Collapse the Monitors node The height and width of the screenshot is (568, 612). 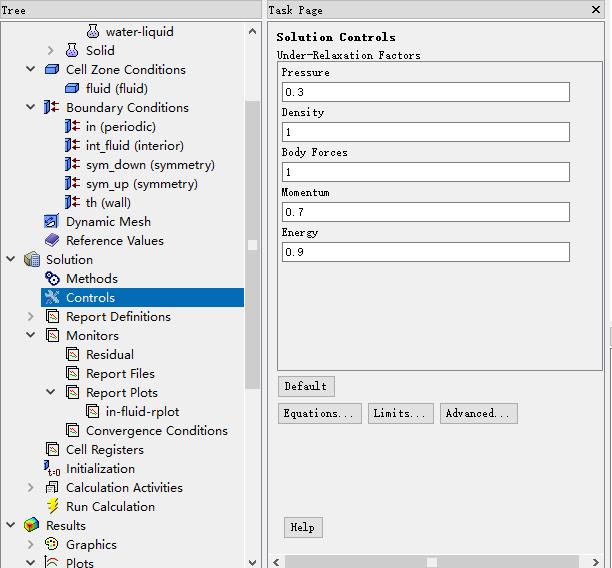(30, 335)
